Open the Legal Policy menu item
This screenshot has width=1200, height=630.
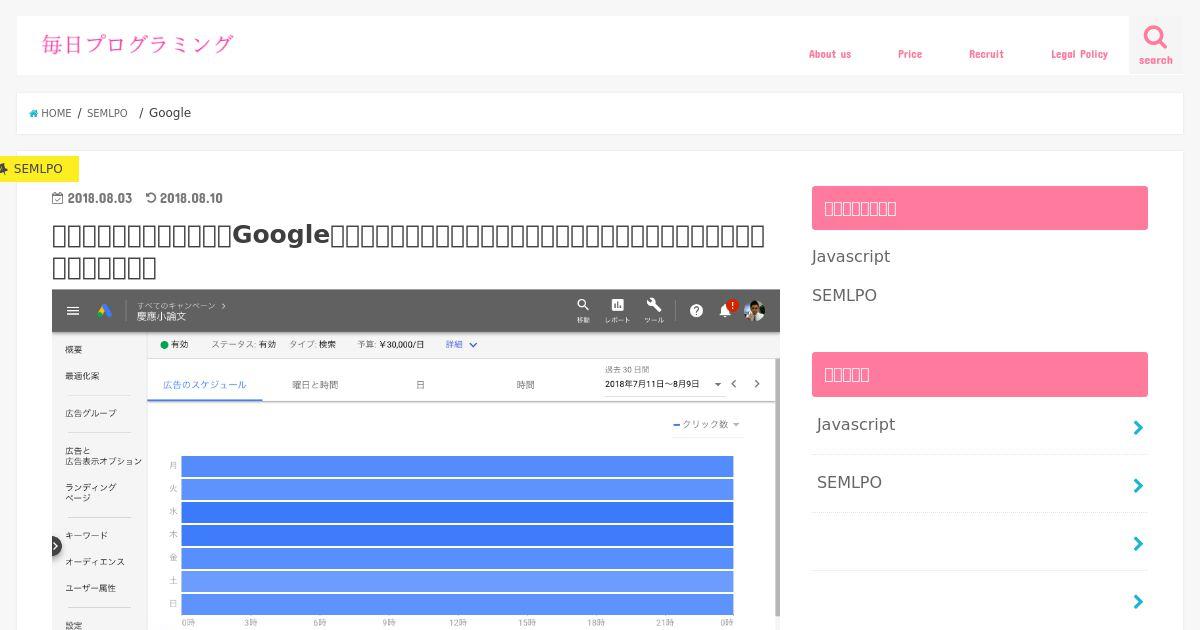click(x=1079, y=54)
